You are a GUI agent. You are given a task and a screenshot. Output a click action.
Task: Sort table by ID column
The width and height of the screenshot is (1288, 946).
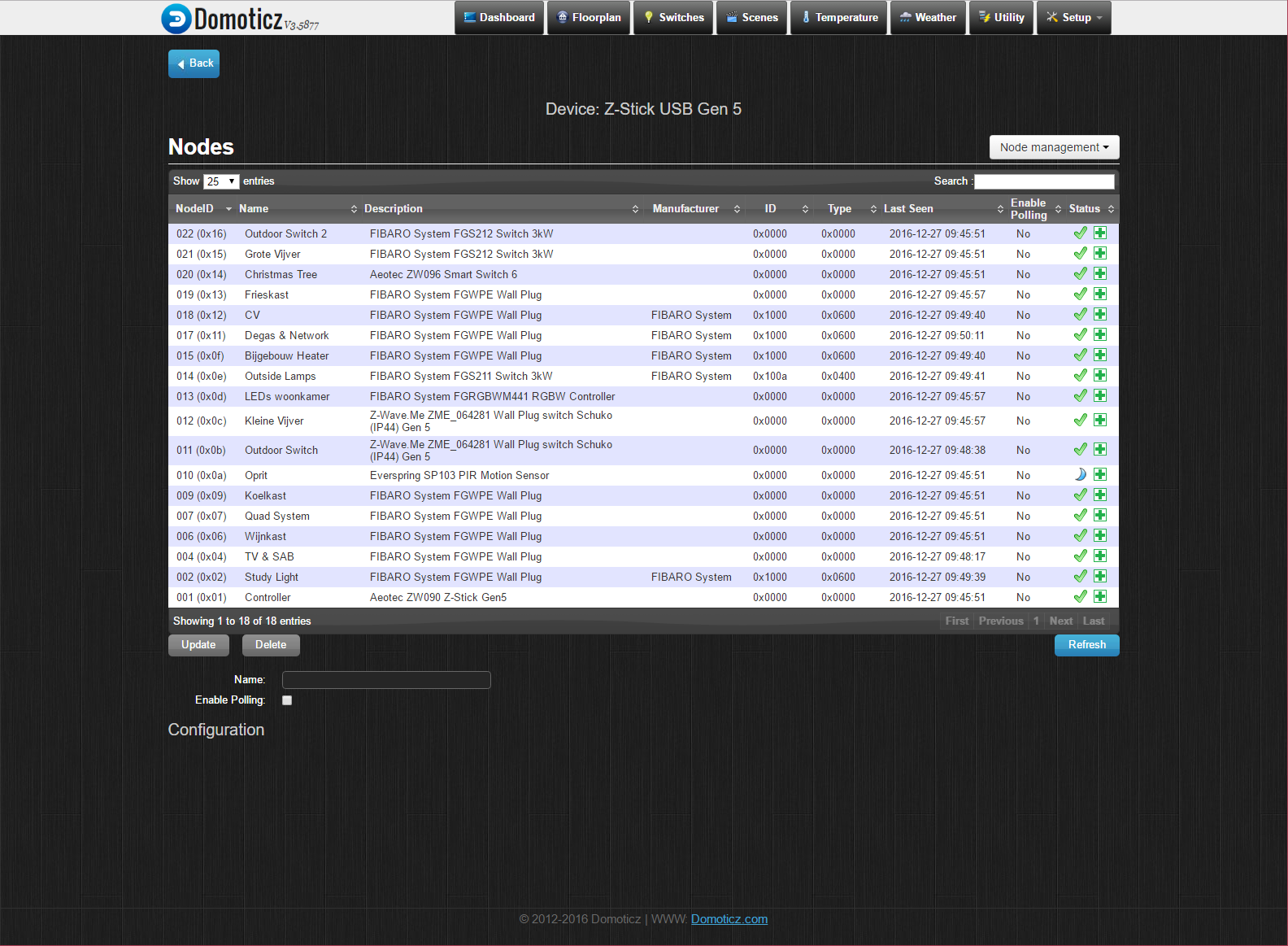pyautogui.click(x=779, y=209)
